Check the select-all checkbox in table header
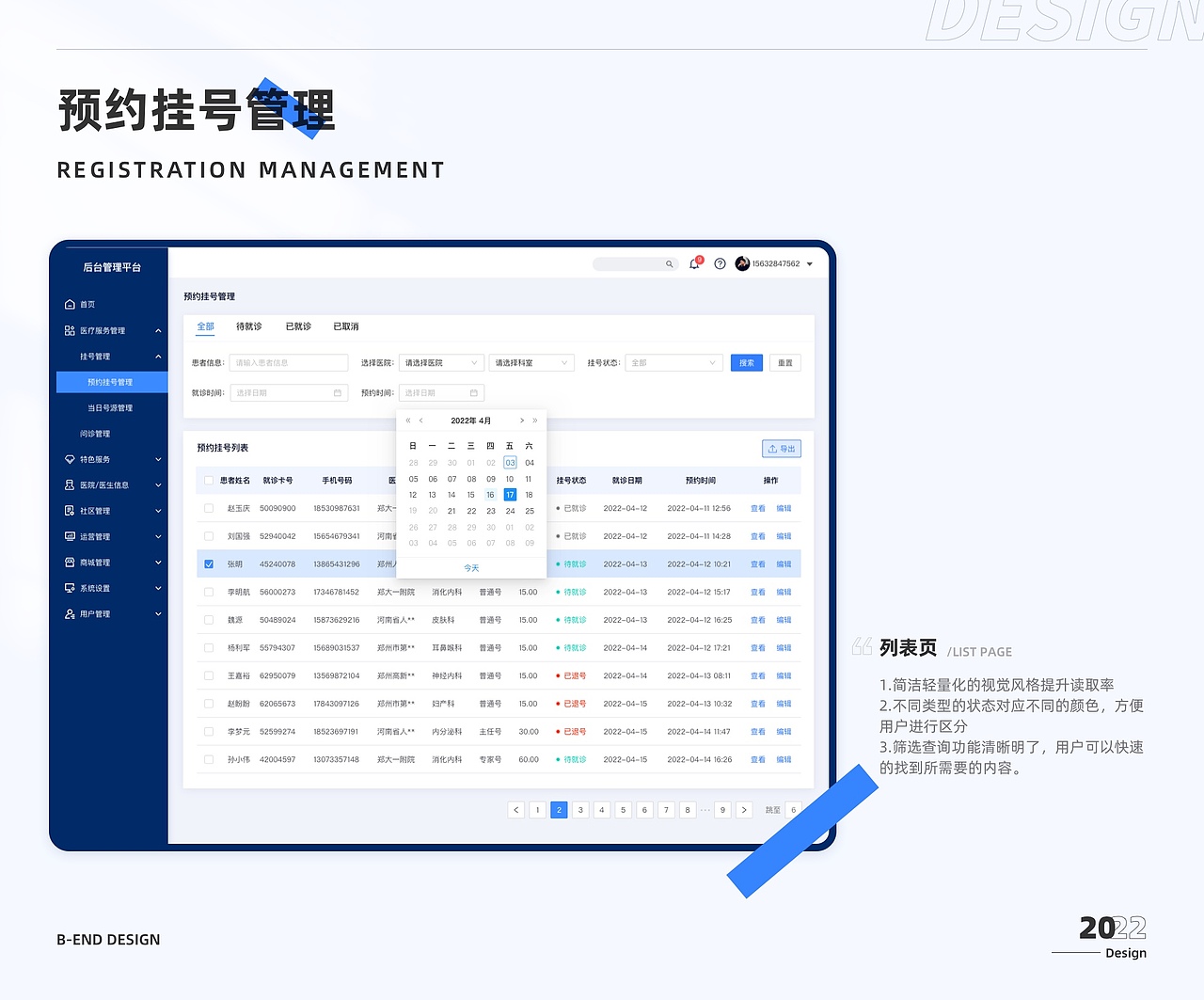1204x1000 pixels. (208, 480)
